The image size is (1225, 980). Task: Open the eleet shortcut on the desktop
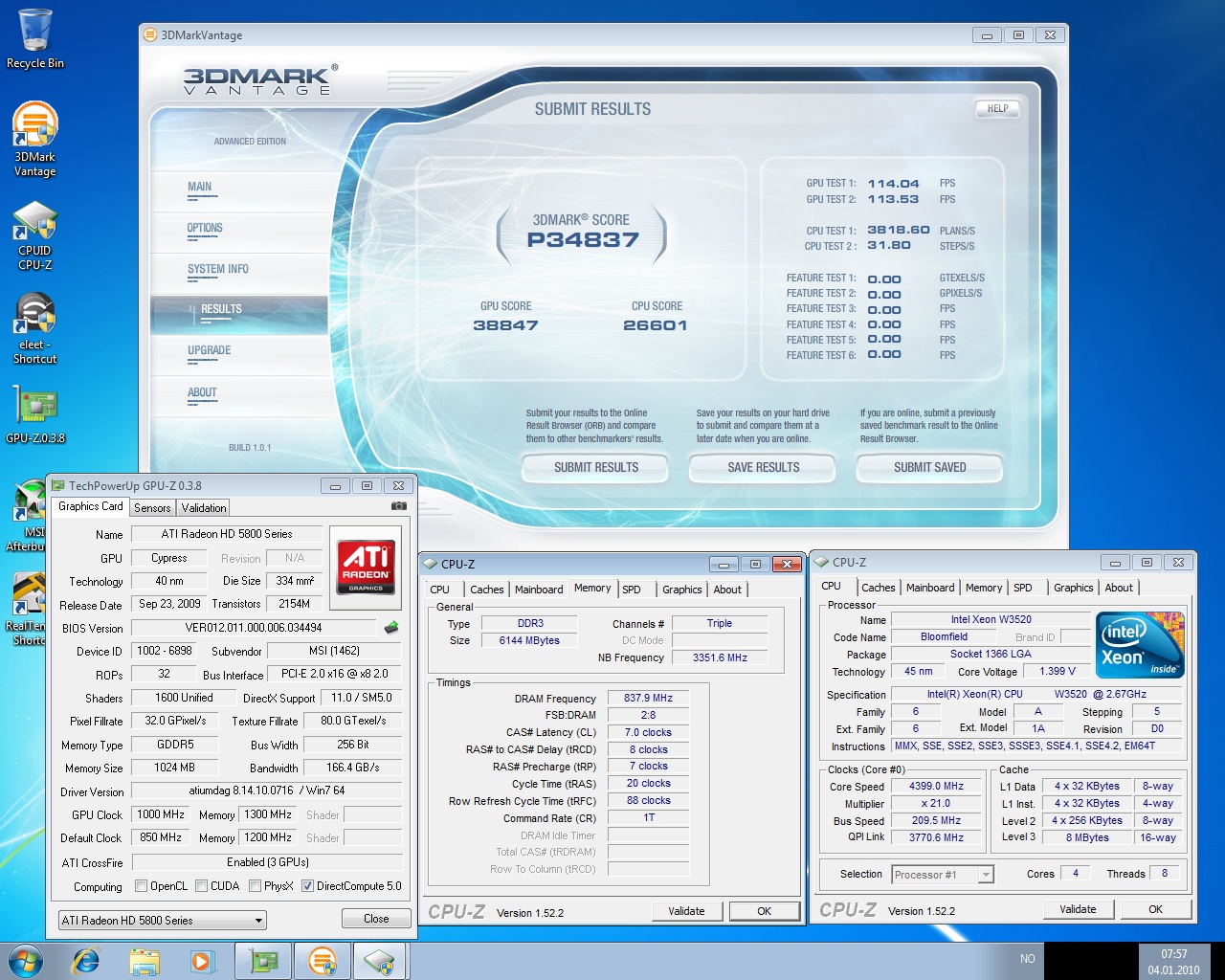click(x=35, y=328)
